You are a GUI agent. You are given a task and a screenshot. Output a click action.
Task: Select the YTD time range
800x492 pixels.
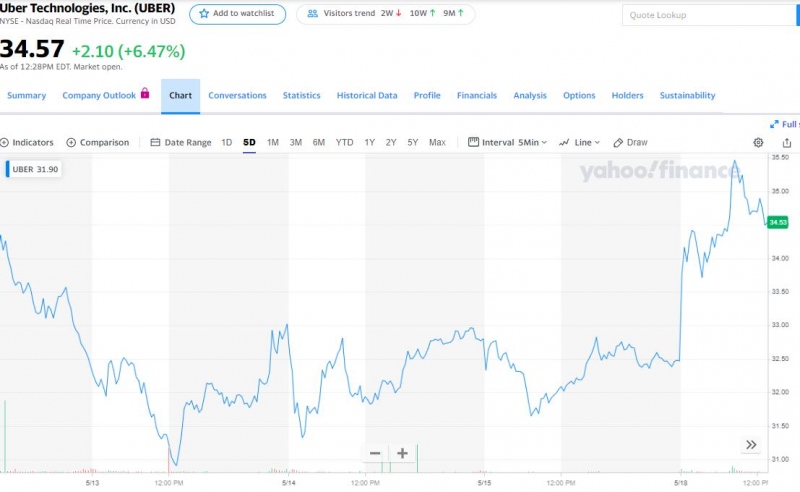pos(344,143)
